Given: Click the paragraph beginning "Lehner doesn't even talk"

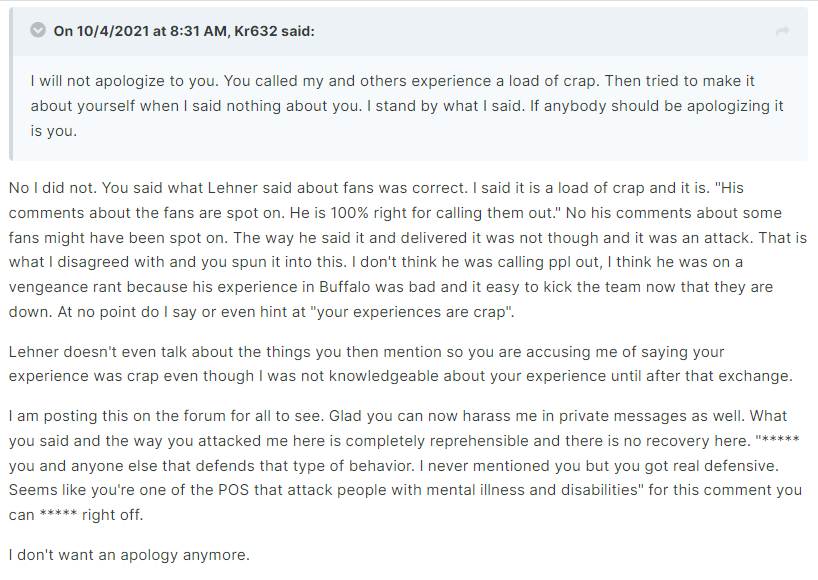Looking at the screenshot, I should 401,364.
